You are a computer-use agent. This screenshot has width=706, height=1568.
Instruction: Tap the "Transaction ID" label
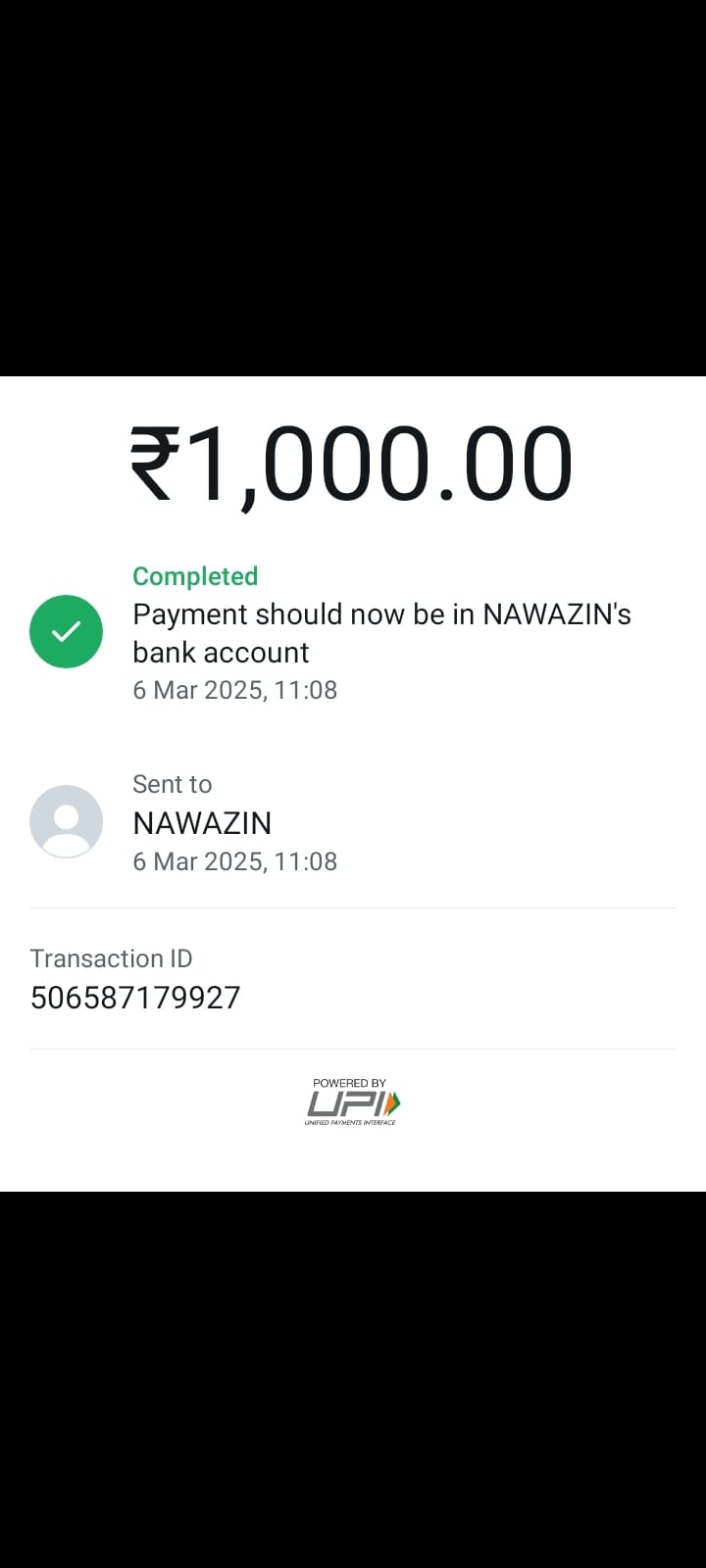pos(111,958)
